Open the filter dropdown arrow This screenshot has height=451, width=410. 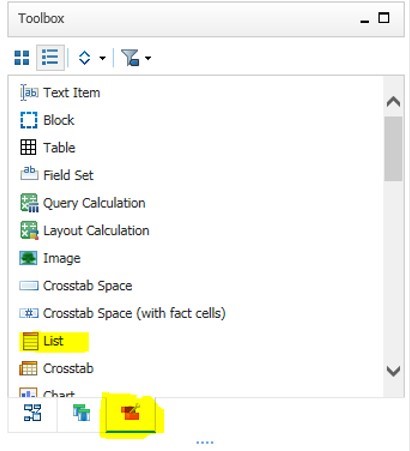148,58
